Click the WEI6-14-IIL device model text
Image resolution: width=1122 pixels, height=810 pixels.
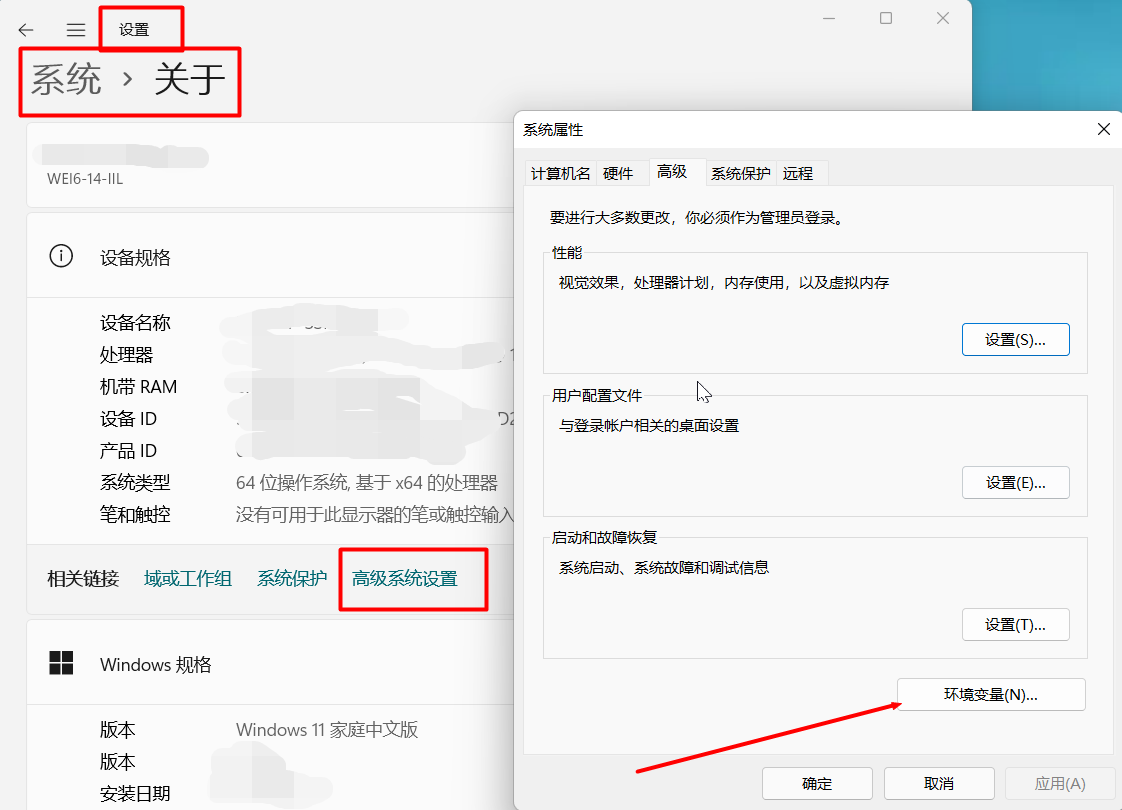click(x=85, y=179)
